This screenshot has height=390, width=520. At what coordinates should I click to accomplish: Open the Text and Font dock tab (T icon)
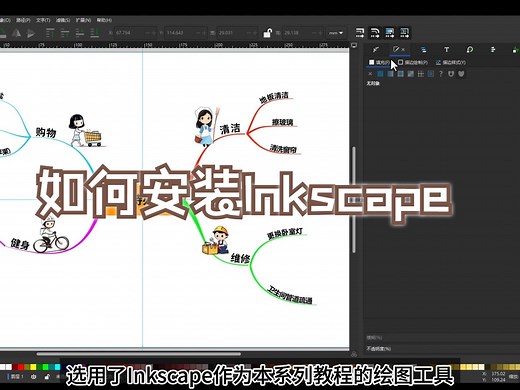pyautogui.click(x=446, y=50)
